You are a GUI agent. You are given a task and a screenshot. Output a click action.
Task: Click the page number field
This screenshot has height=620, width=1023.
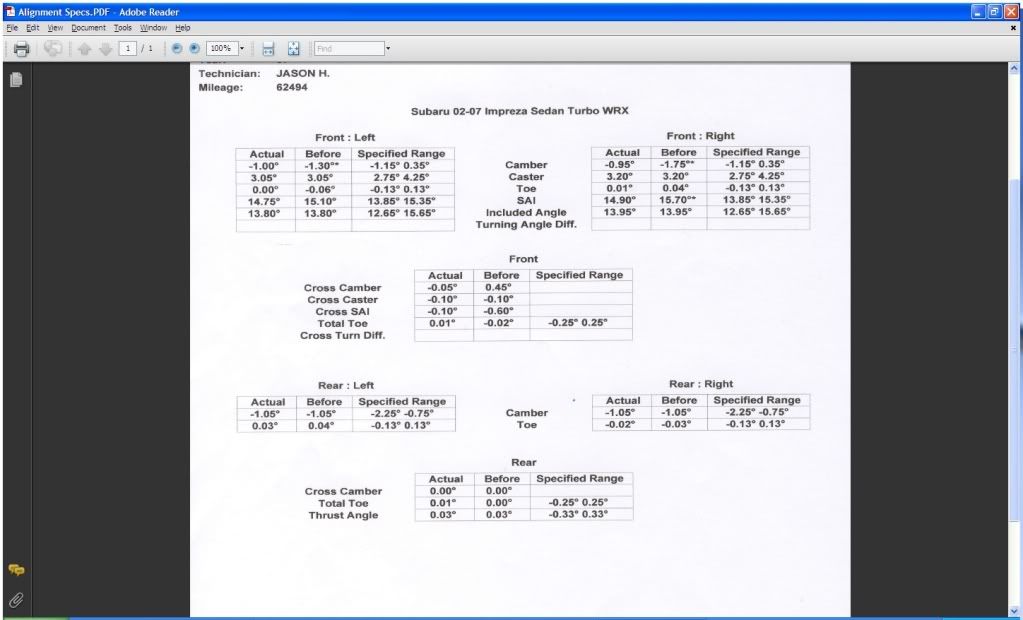tap(128, 48)
